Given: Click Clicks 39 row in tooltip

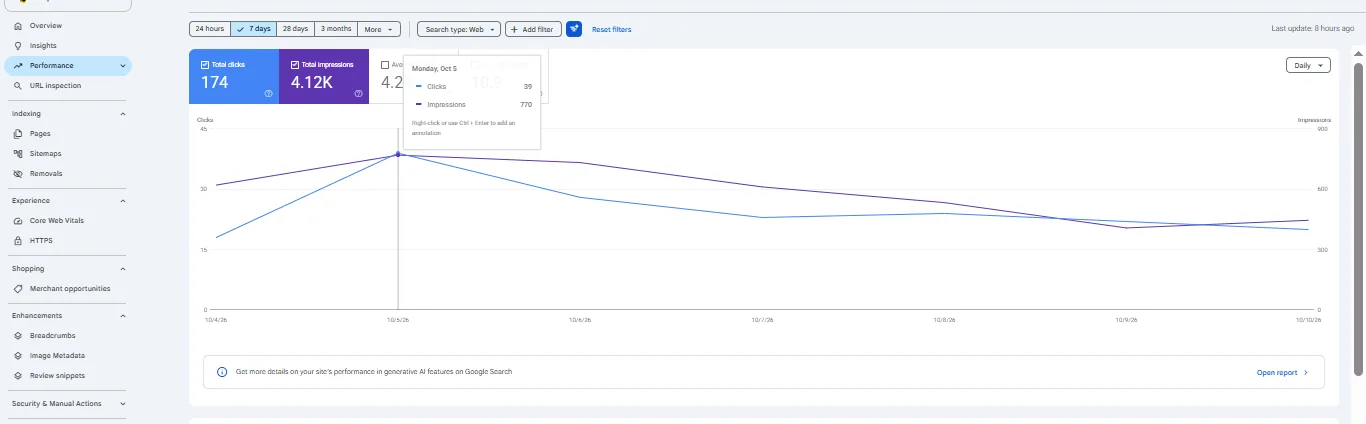Looking at the screenshot, I should [472, 87].
